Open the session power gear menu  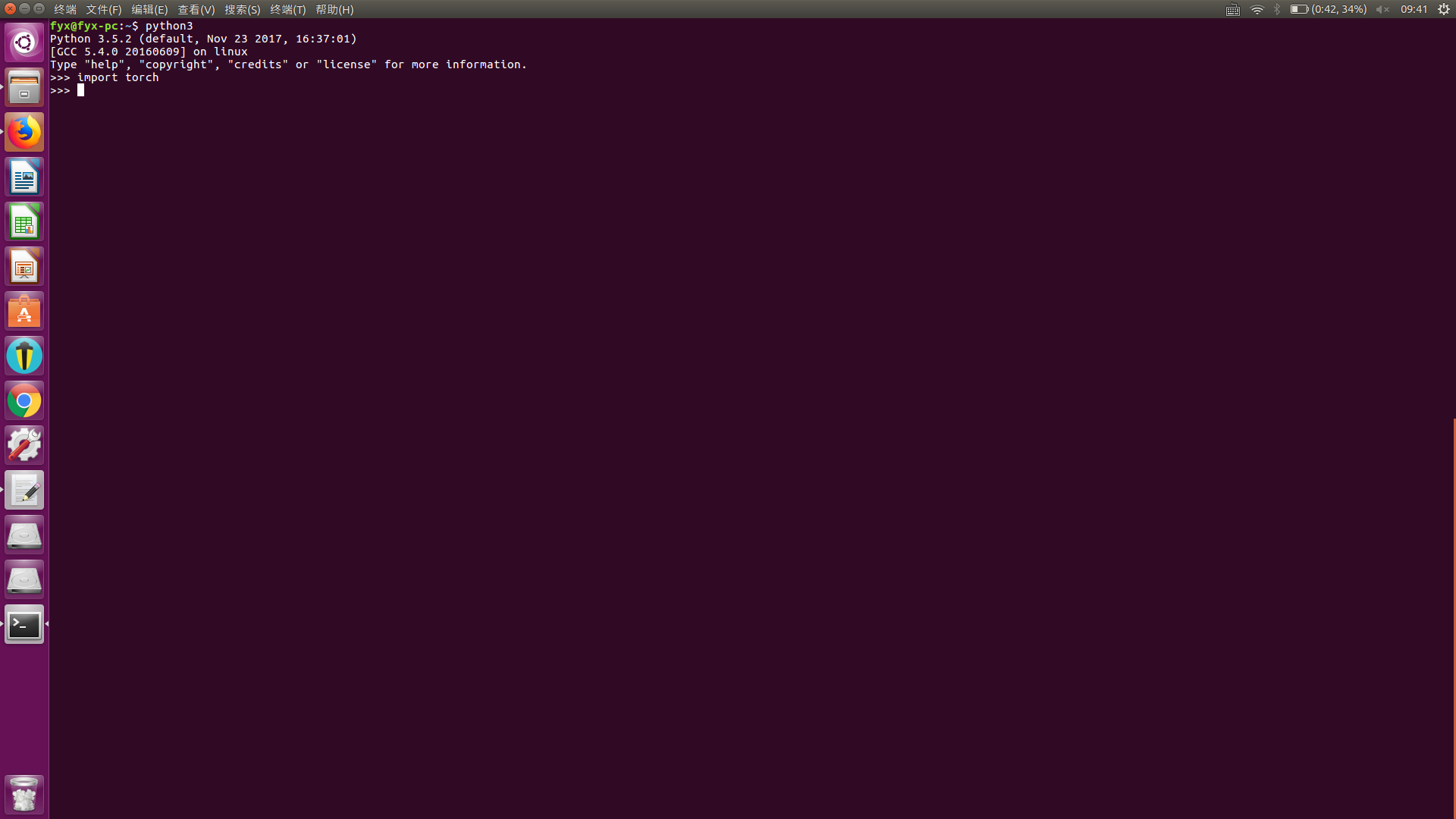[1444, 9]
